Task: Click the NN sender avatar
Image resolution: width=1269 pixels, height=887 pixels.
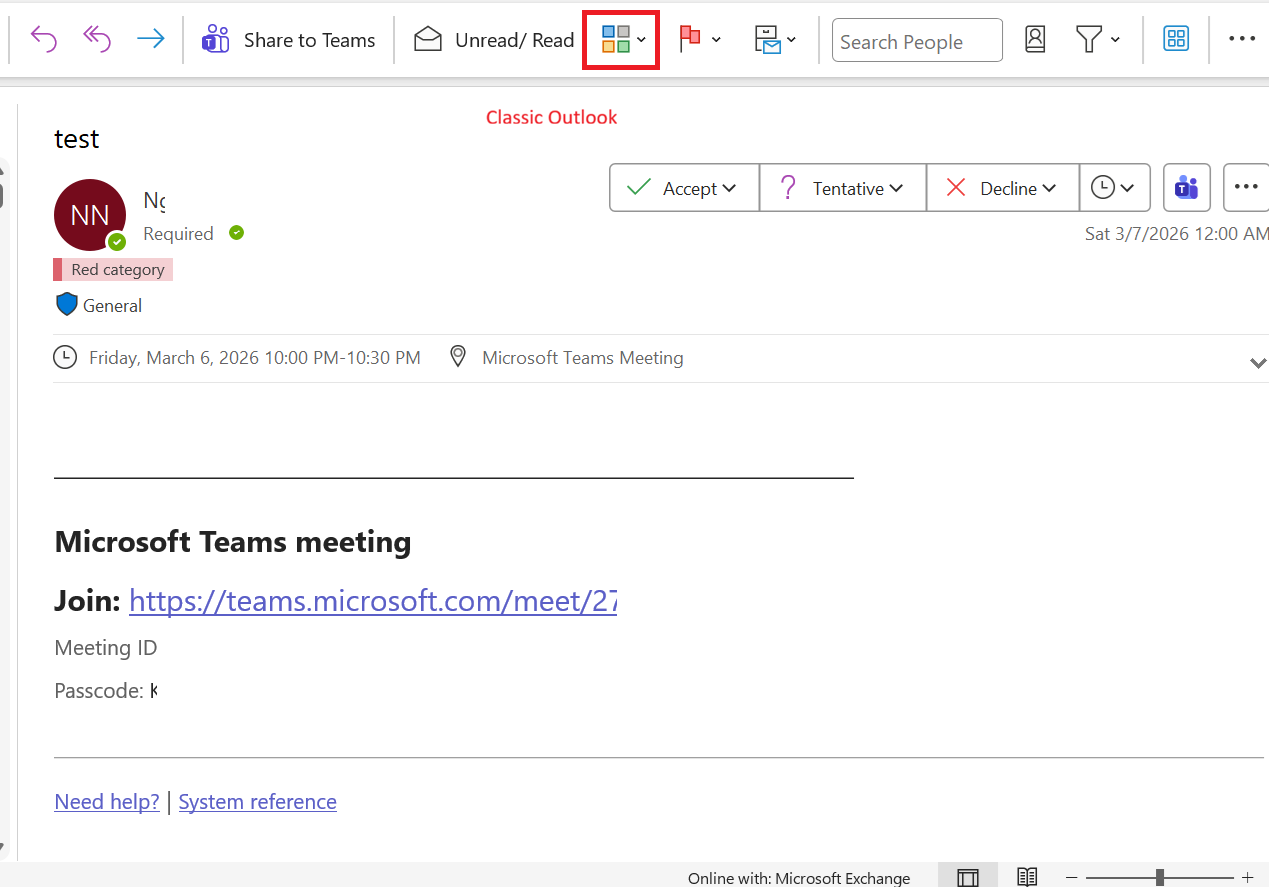Action: click(x=90, y=215)
